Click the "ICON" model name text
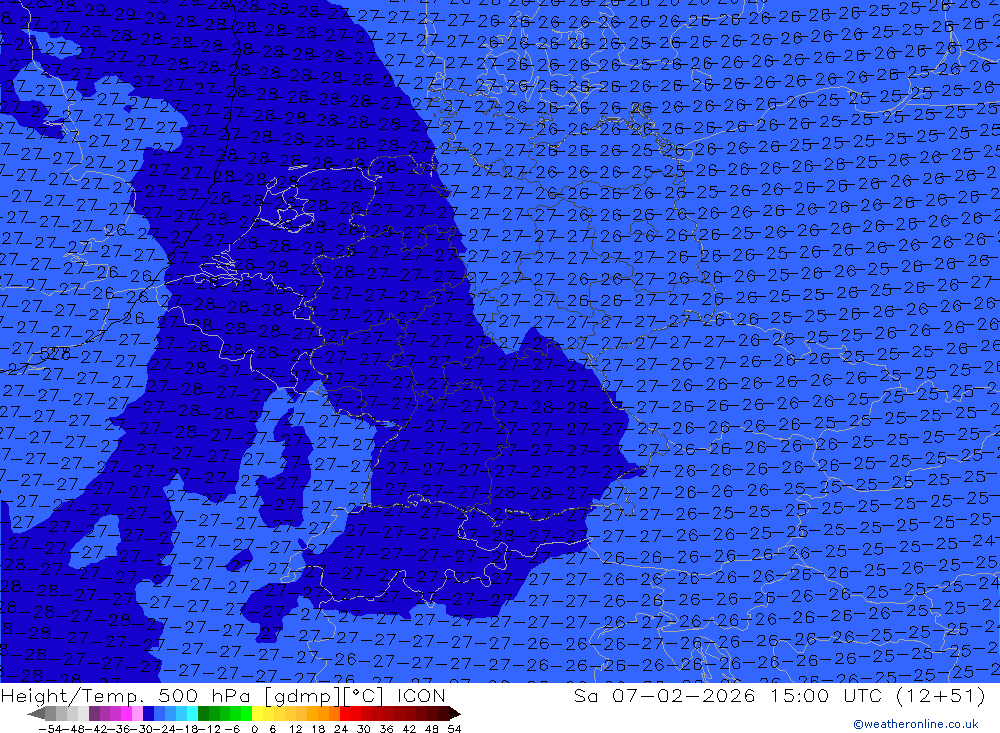 (x=421, y=695)
